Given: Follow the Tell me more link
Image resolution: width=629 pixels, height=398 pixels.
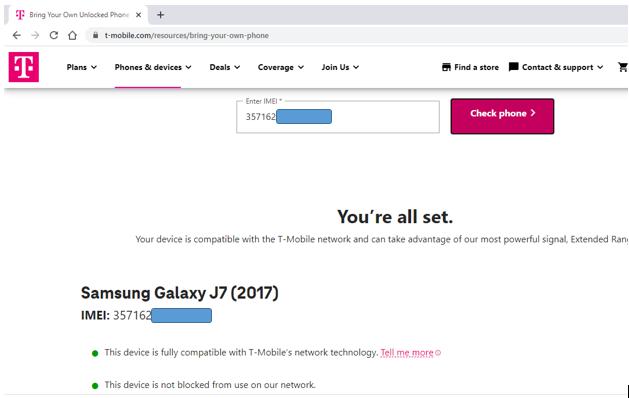Looking at the screenshot, I should [x=407, y=353].
